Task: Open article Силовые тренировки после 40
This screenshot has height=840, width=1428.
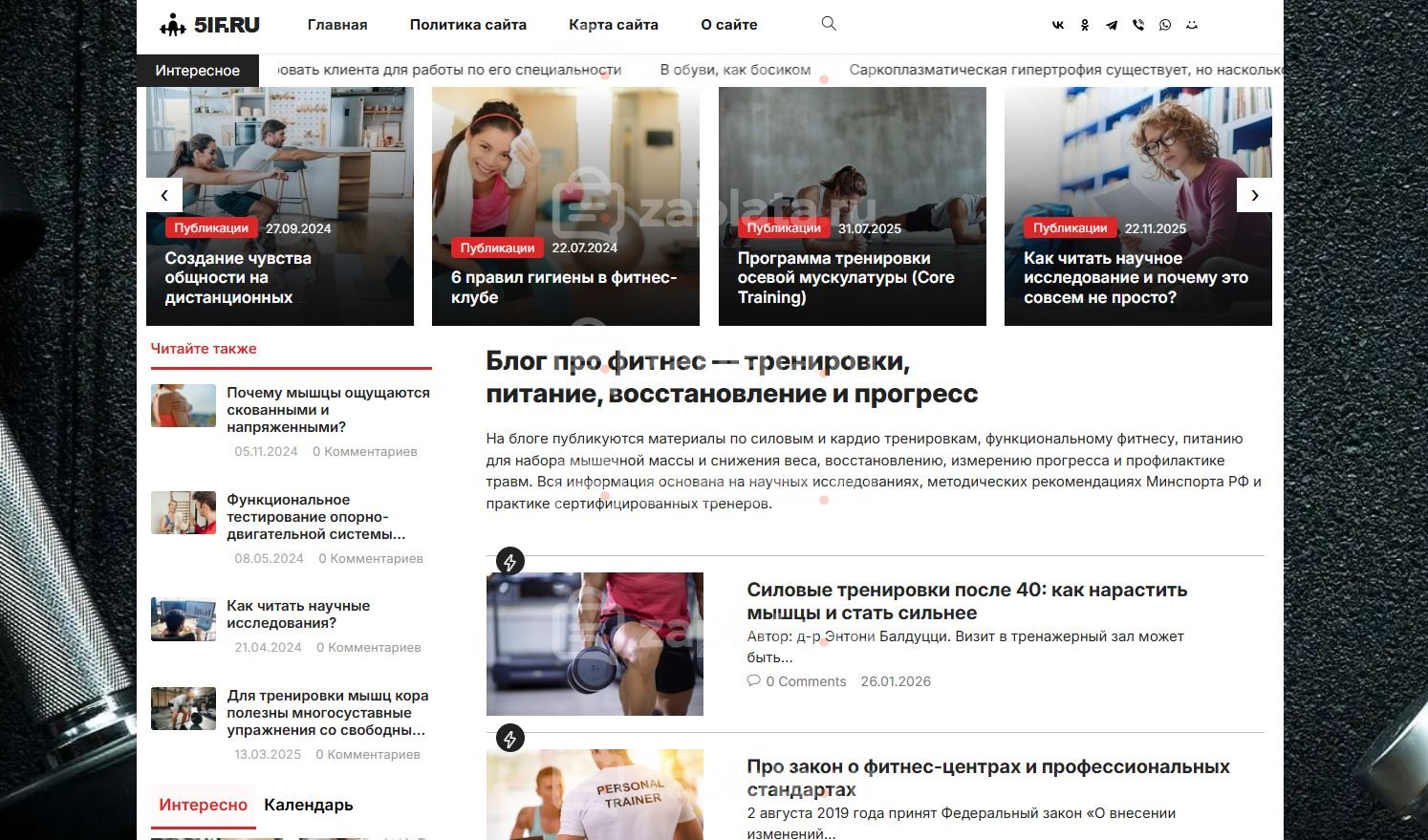Action: click(967, 601)
